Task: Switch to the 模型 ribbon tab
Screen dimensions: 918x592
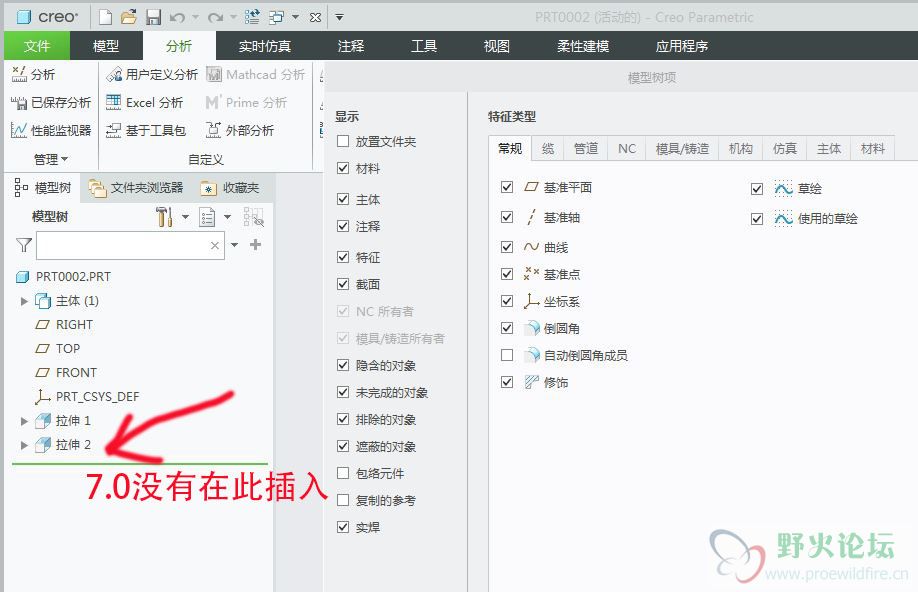Action: click(106, 46)
